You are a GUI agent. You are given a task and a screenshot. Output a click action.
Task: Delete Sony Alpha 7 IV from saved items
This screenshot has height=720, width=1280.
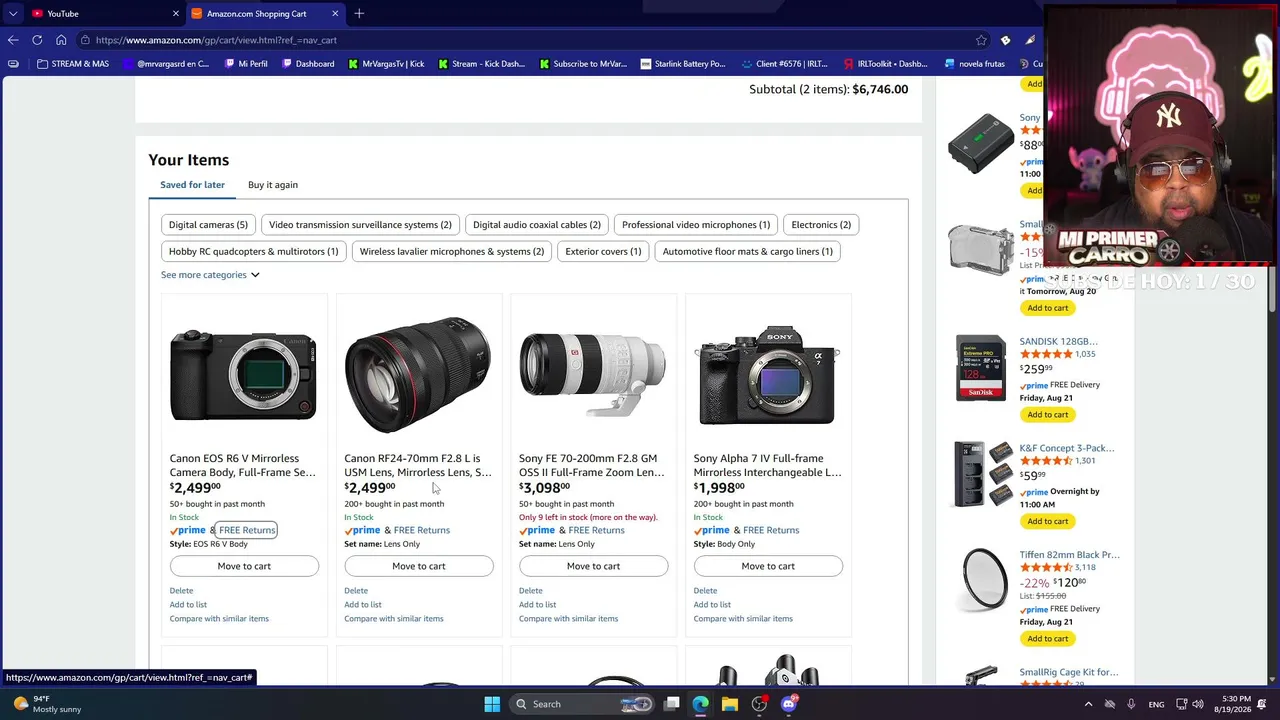(x=705, y=591)
